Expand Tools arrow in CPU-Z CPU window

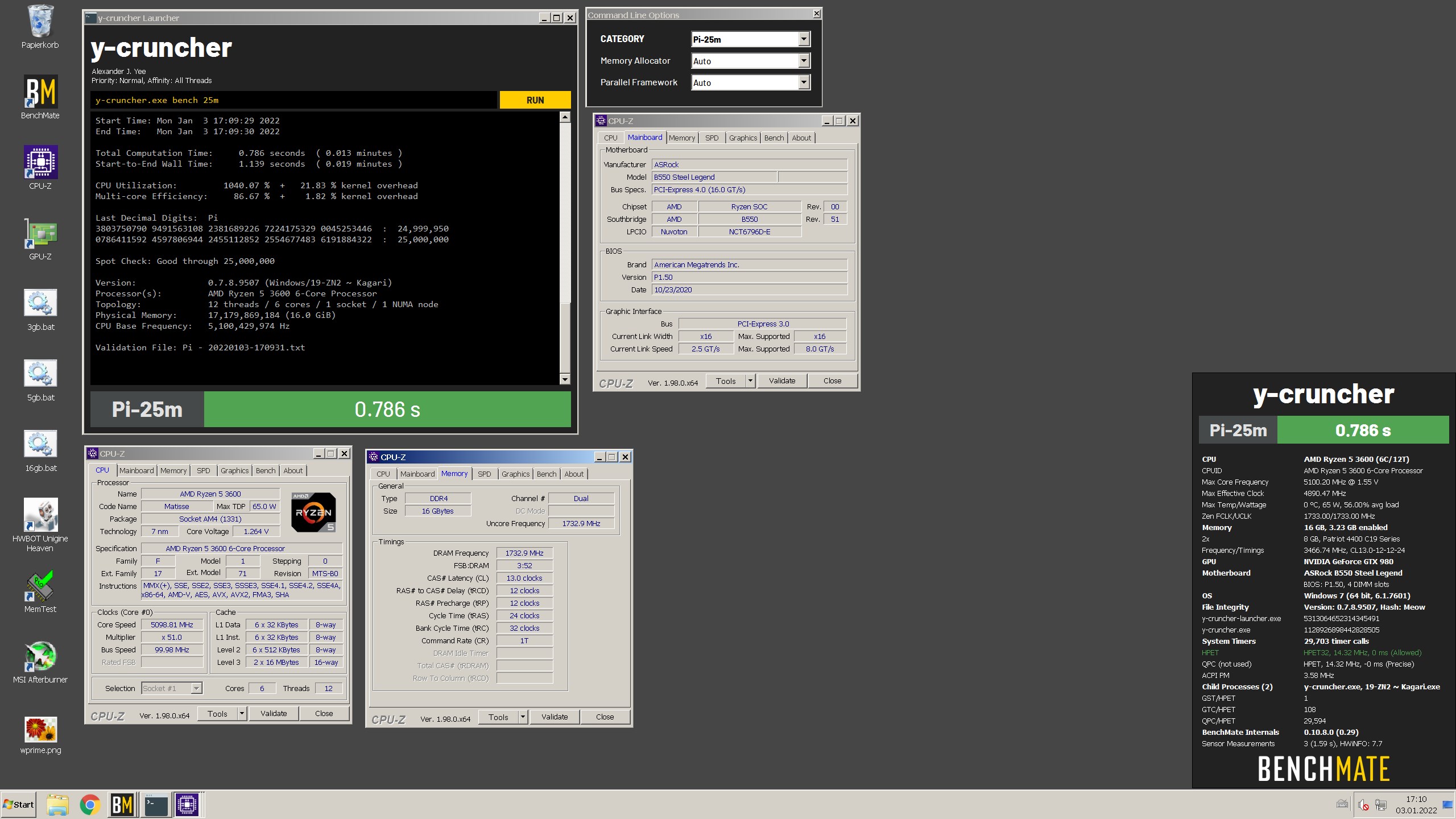pos(242,713)
